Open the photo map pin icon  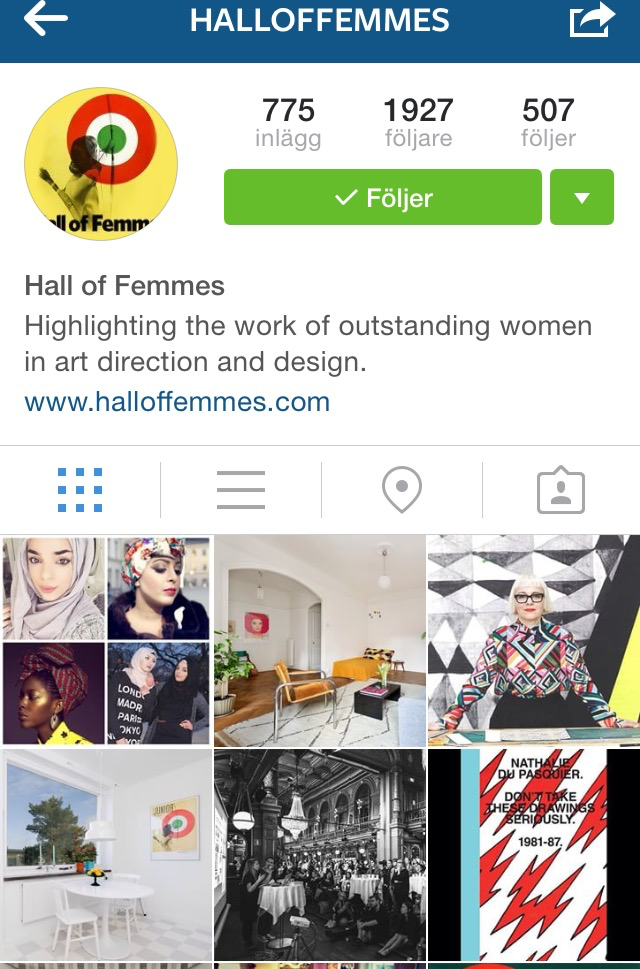(x=402, y=489)
